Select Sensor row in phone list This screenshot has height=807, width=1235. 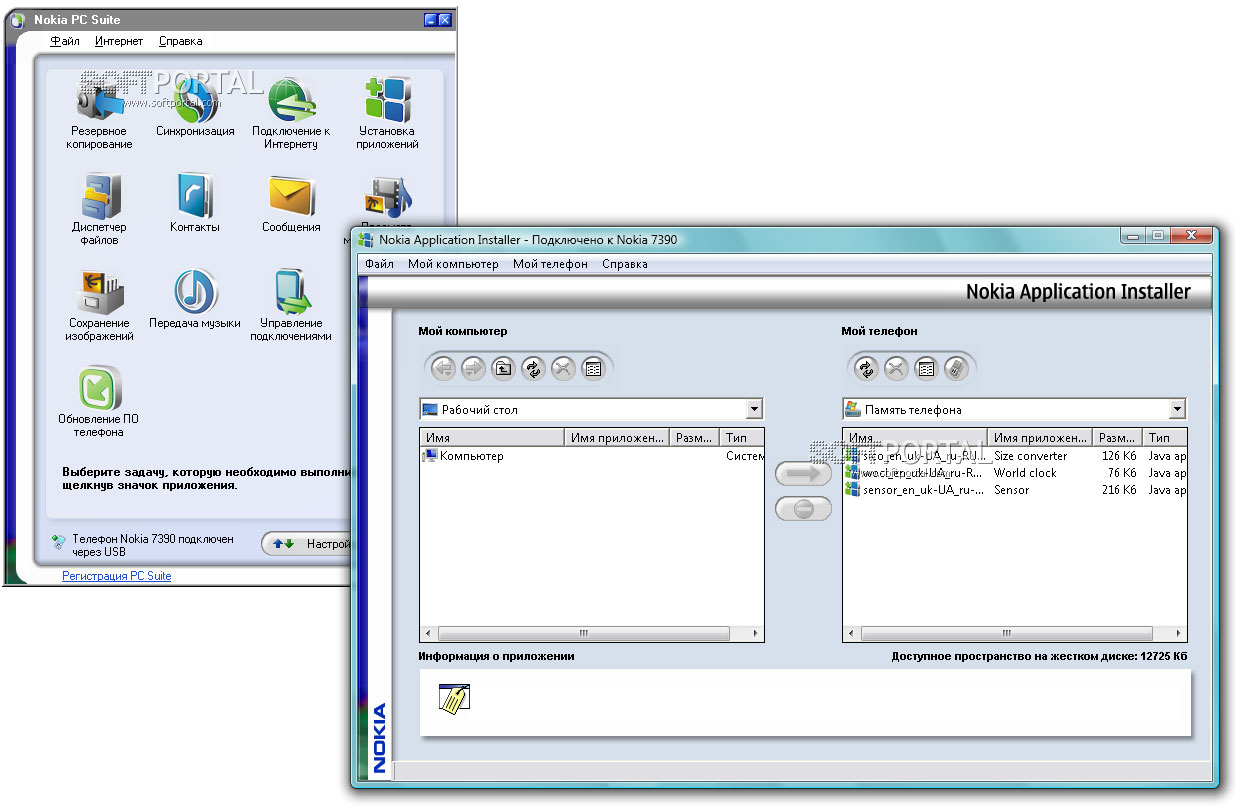(x=1015, y=490)
